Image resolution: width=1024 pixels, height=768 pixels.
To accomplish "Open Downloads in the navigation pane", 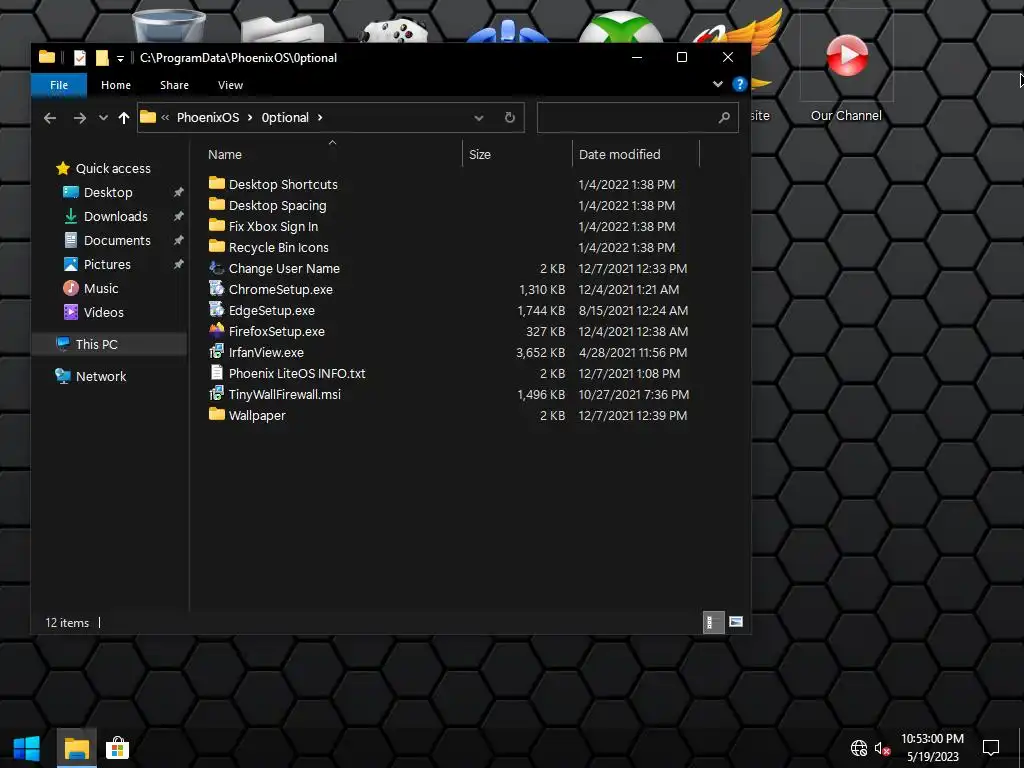I will coord(116,216).
